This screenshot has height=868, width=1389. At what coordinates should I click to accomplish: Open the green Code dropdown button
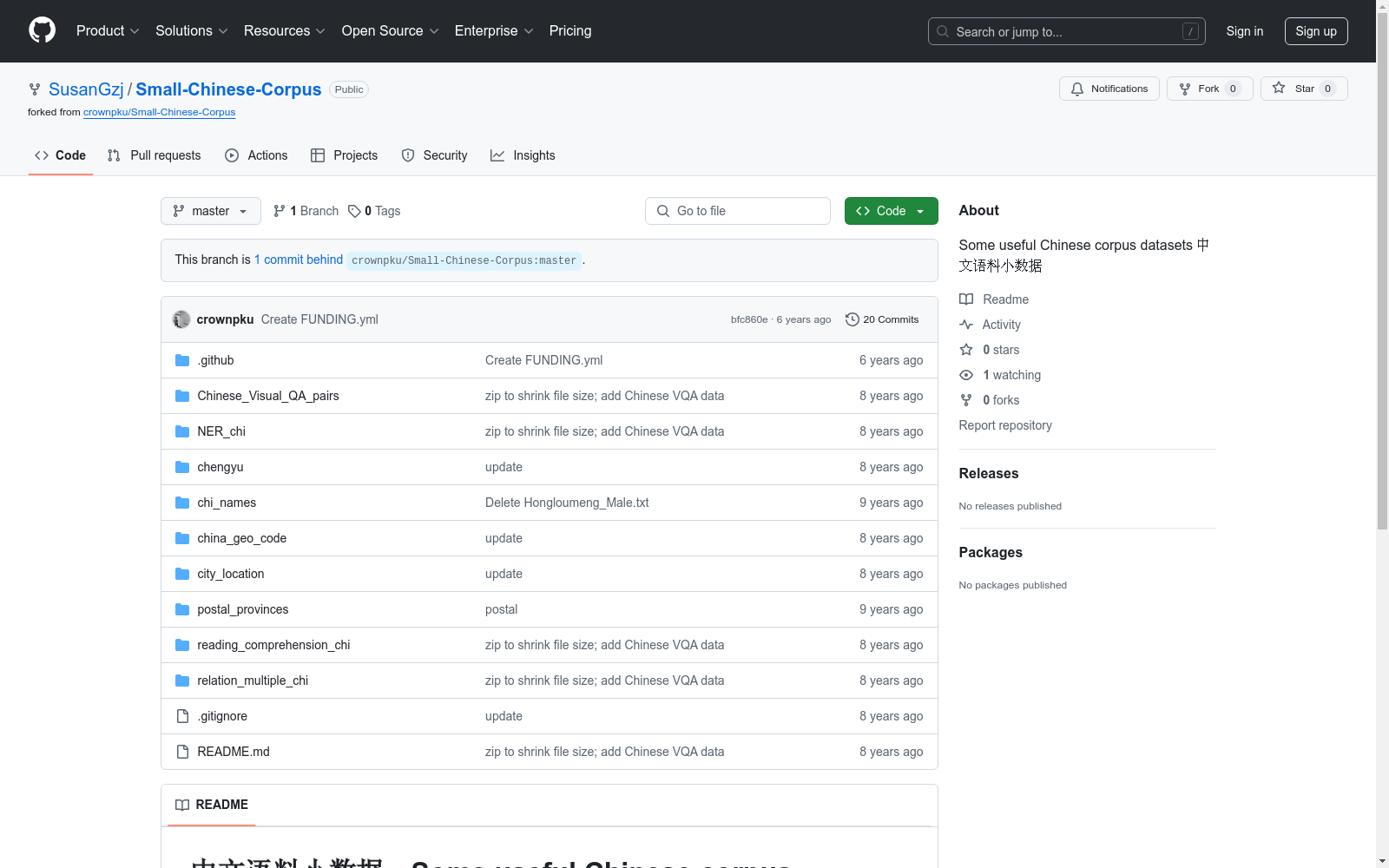892,211
